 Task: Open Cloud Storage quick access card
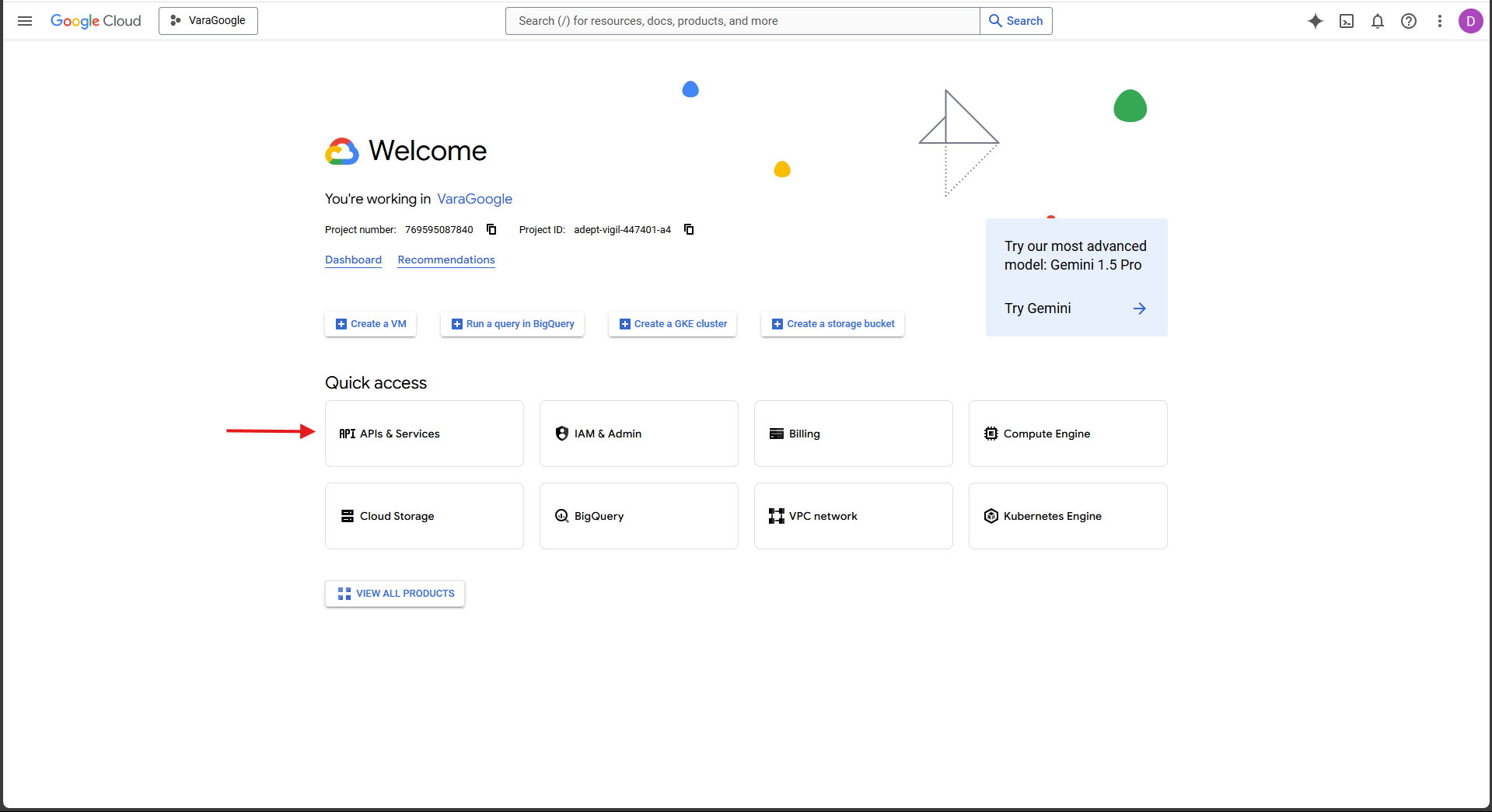(425, 516)
